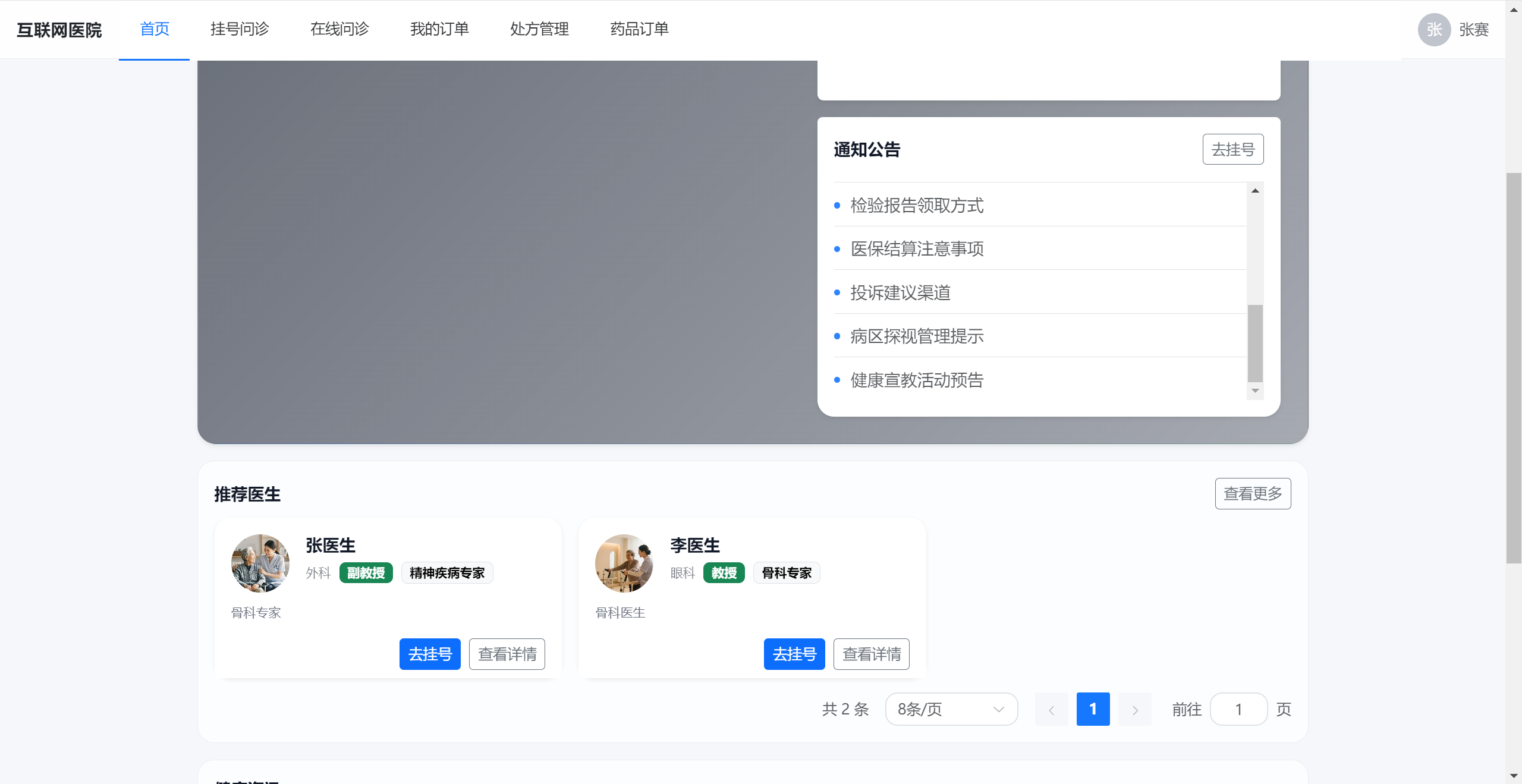This screenshot has height=784, width=1522.
Task: Click the notice list scrollbar thumb
Action: (x=1254, y=342)
